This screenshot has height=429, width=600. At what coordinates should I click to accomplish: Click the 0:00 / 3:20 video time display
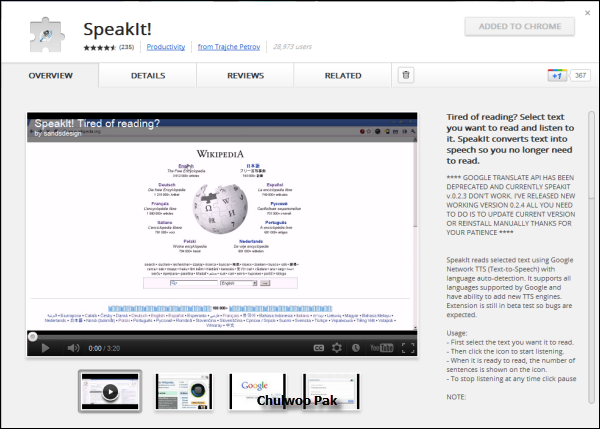[x=104, y=348]
